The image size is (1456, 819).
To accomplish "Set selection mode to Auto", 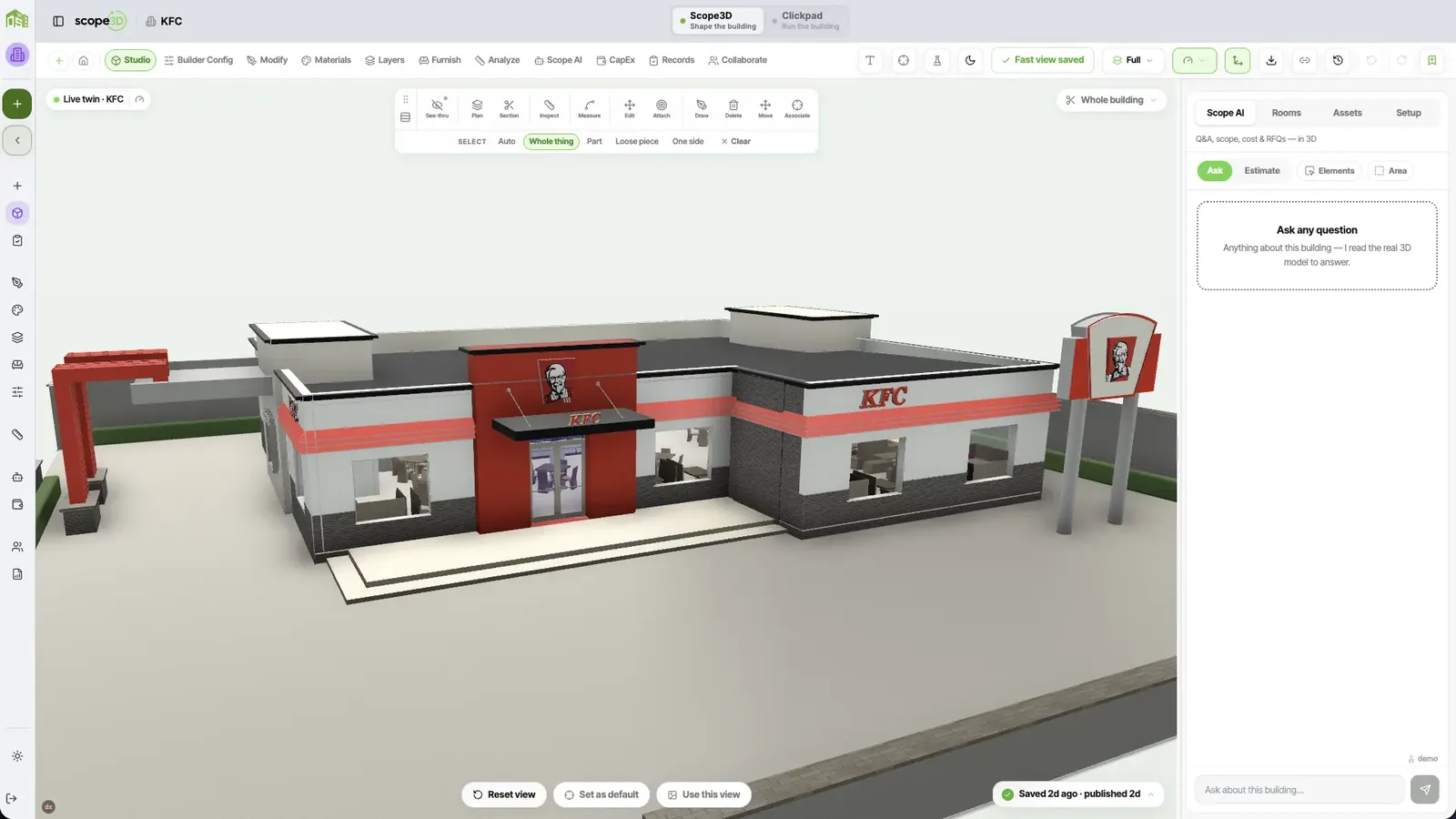I will (507, 141).
